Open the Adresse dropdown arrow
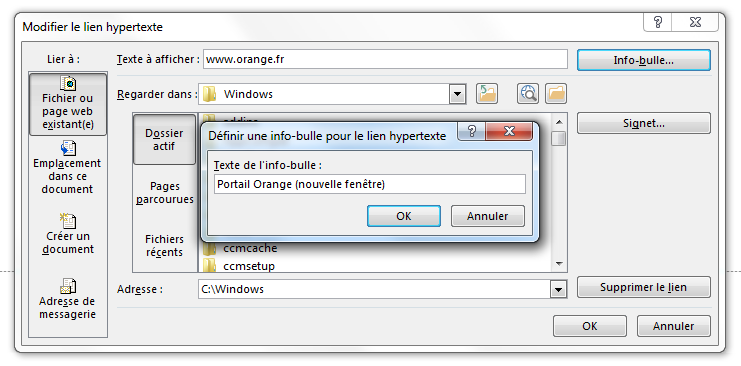The image size is (741, 366). point(558,289)
